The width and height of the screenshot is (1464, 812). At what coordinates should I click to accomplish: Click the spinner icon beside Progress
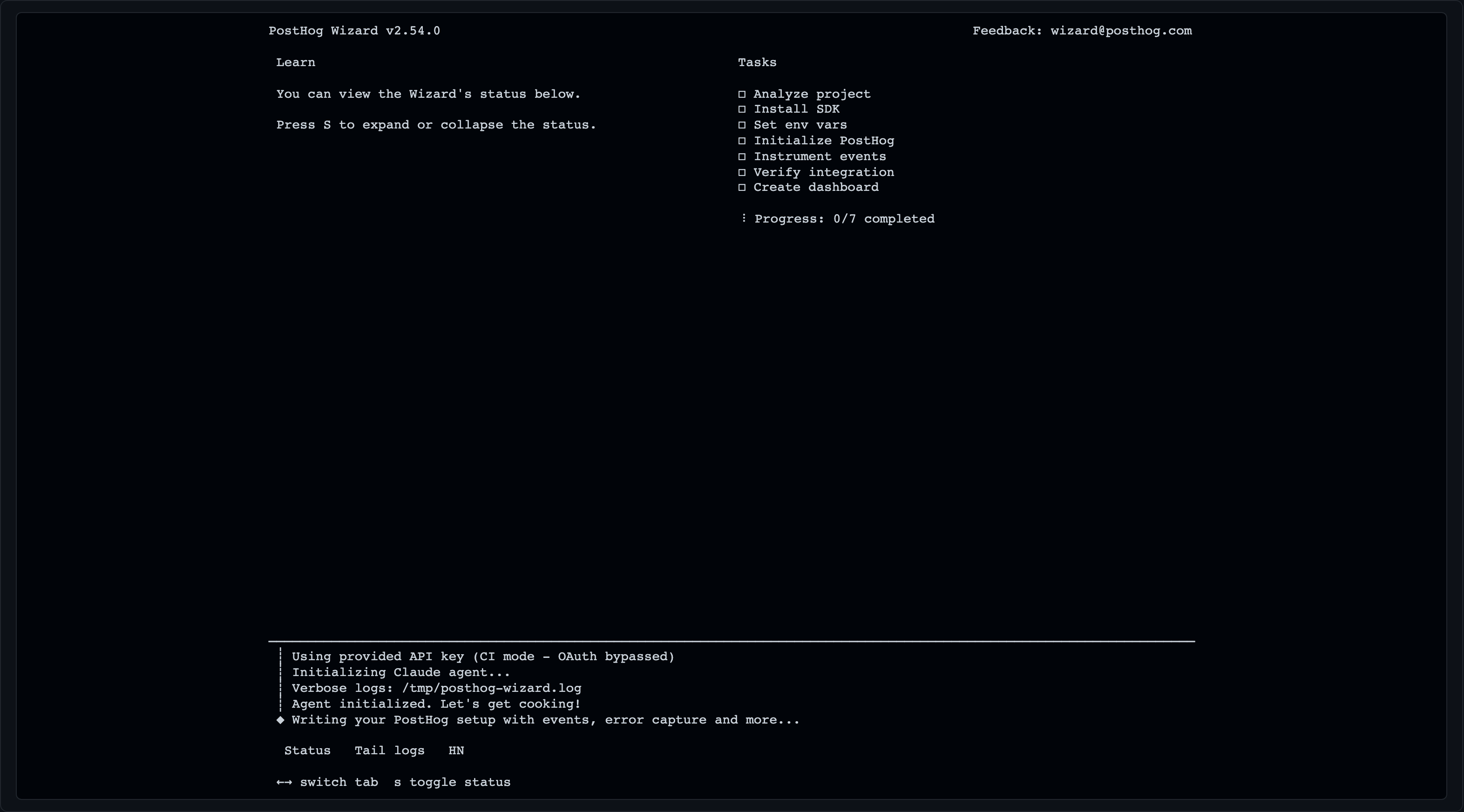[743, 218]
